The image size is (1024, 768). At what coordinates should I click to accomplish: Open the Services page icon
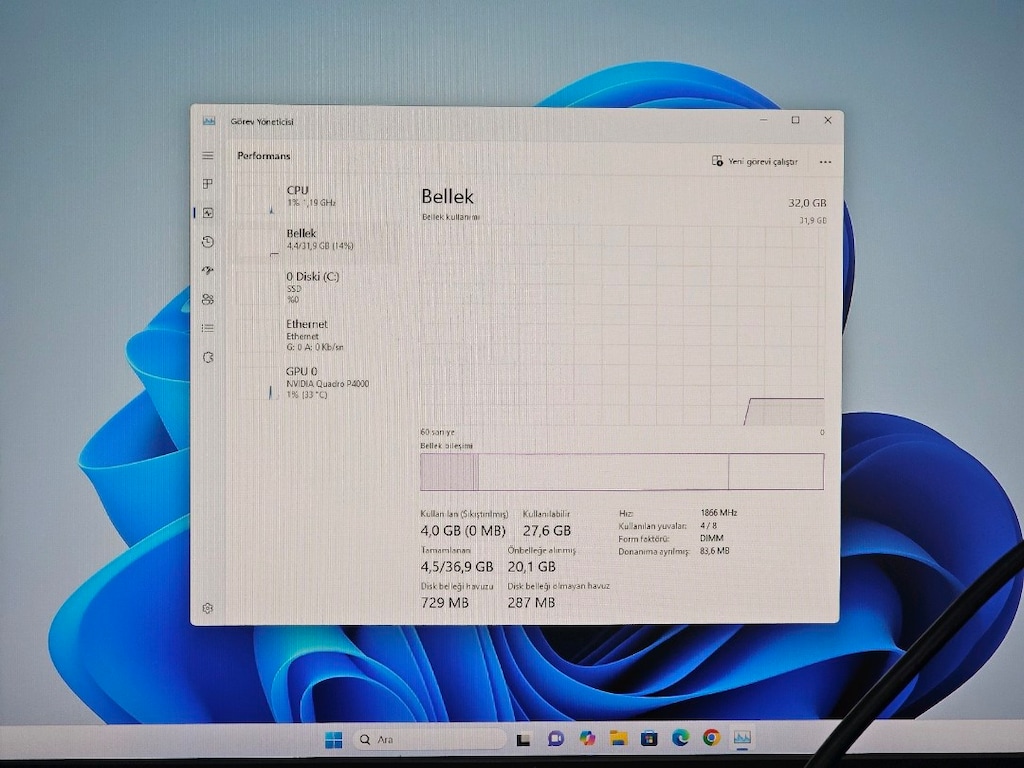(208, 357)
